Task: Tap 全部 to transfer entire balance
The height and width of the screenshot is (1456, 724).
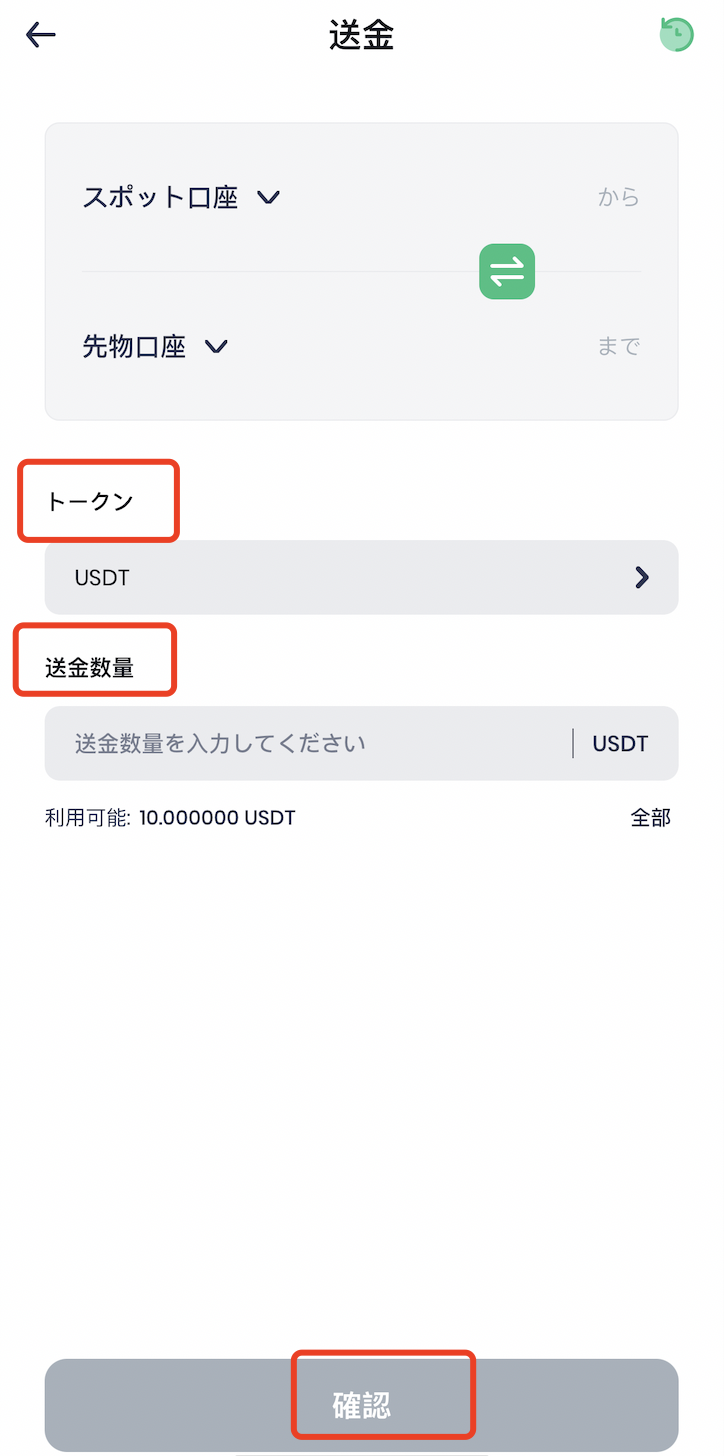Action: (x=650, y=818)
